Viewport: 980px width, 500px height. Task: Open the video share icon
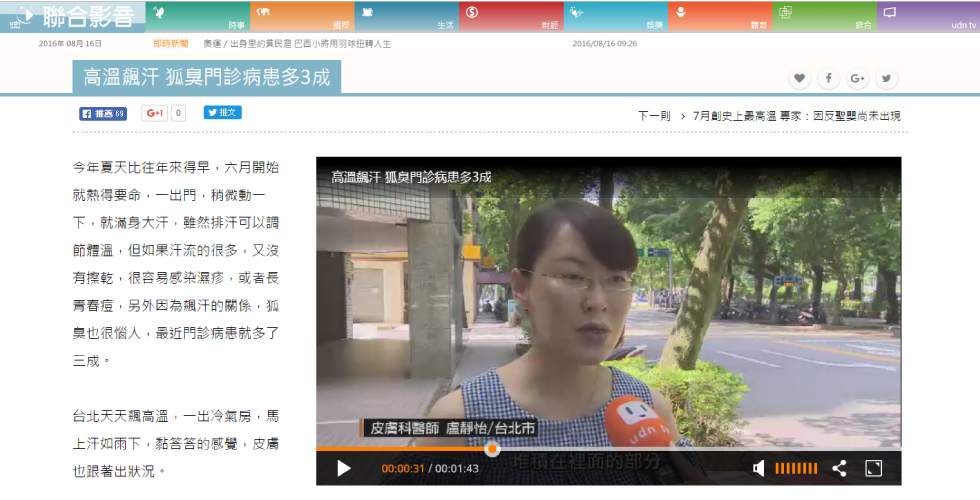[839, 468]
